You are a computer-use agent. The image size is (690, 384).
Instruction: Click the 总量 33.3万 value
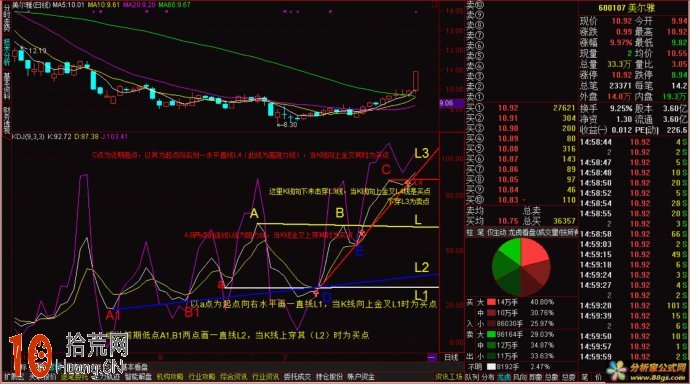pos(620,65)
